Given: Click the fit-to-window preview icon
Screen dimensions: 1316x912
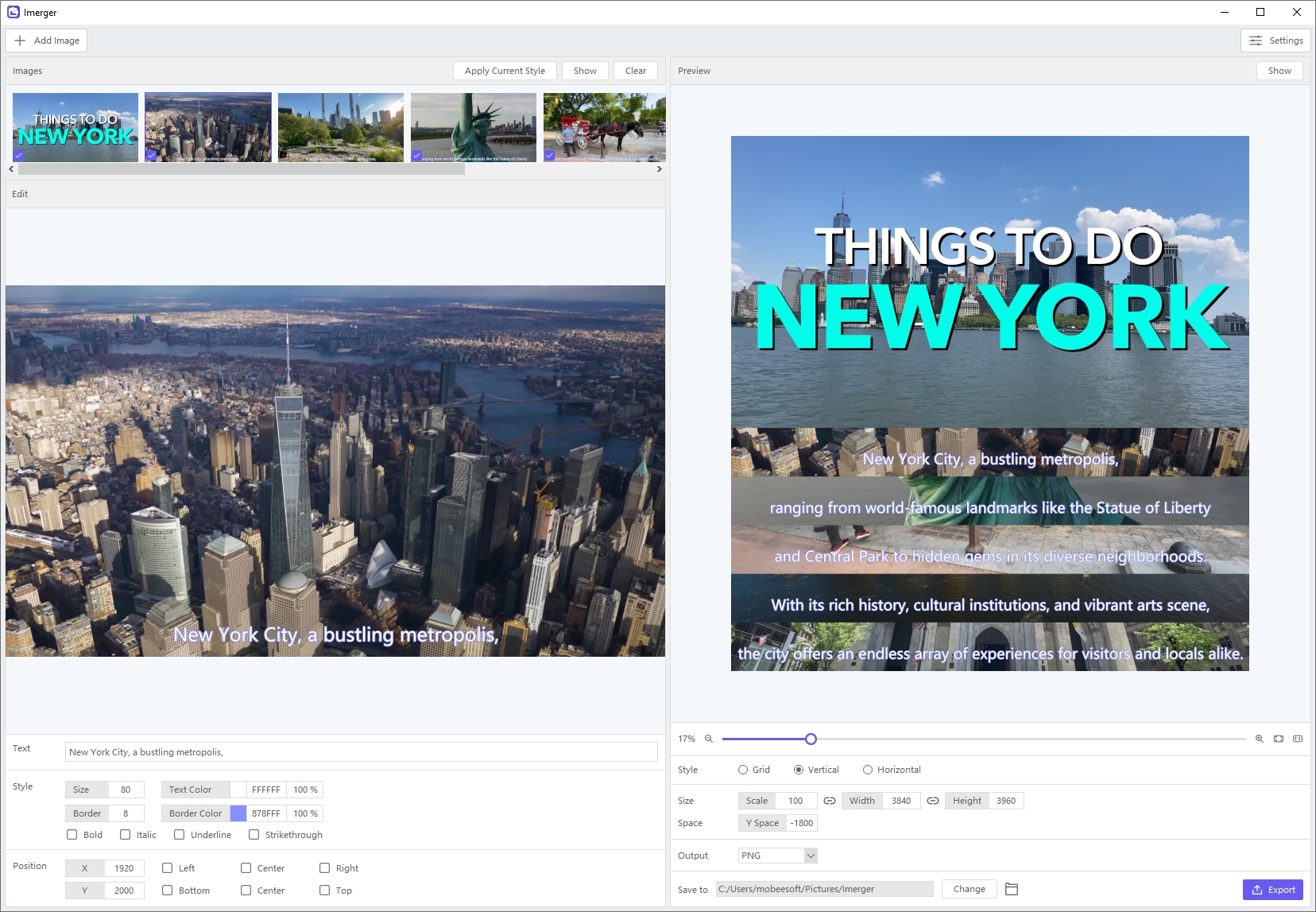Looking at the screenshot, I should tap(1279, 739).
